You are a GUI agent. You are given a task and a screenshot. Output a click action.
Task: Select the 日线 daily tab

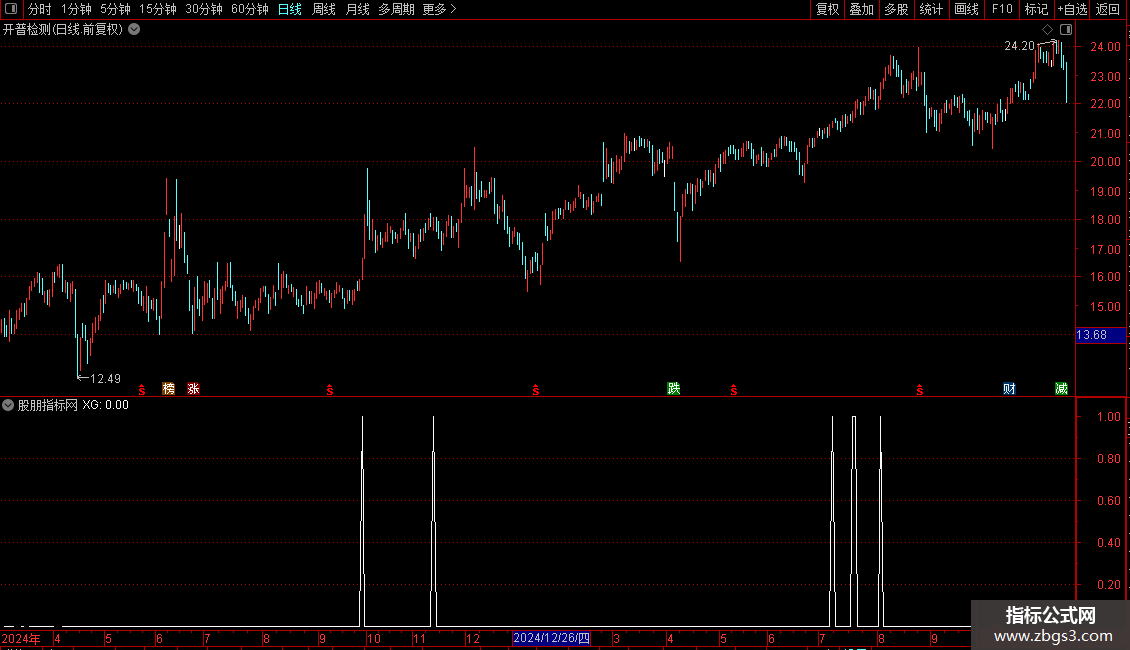(x=290, y=9)
